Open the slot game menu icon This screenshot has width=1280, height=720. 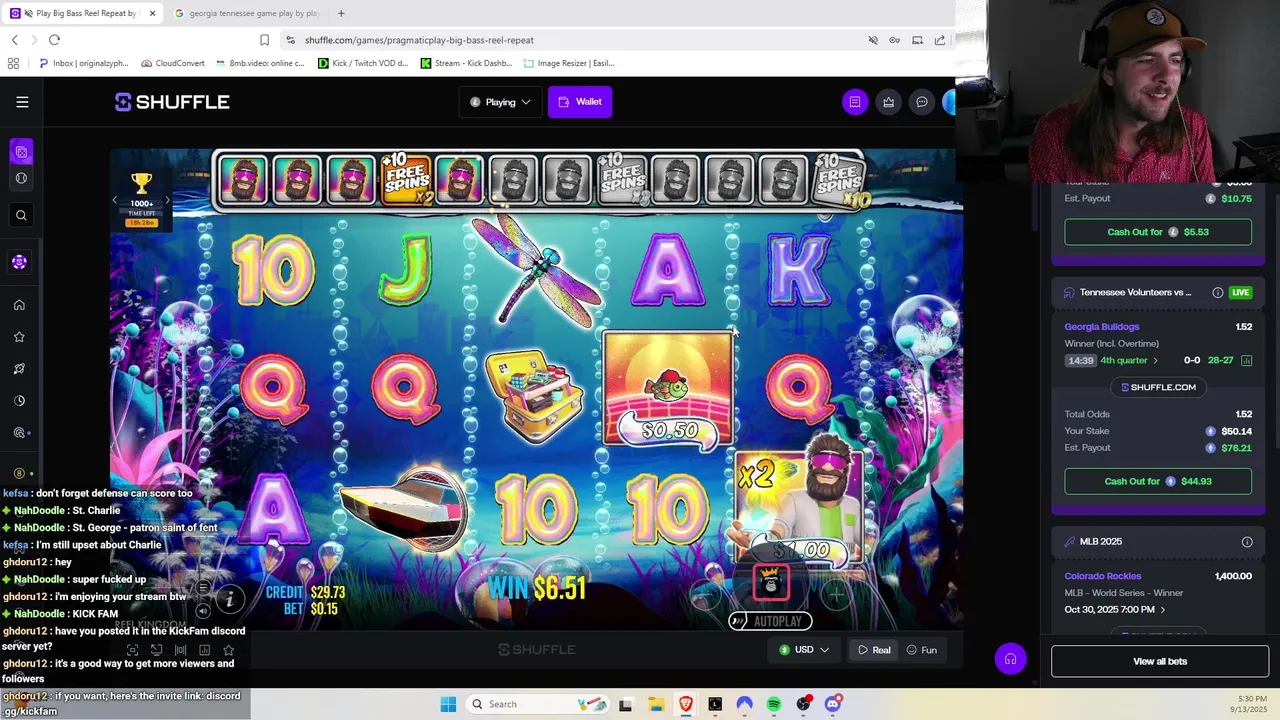click(x=202, y=587)
